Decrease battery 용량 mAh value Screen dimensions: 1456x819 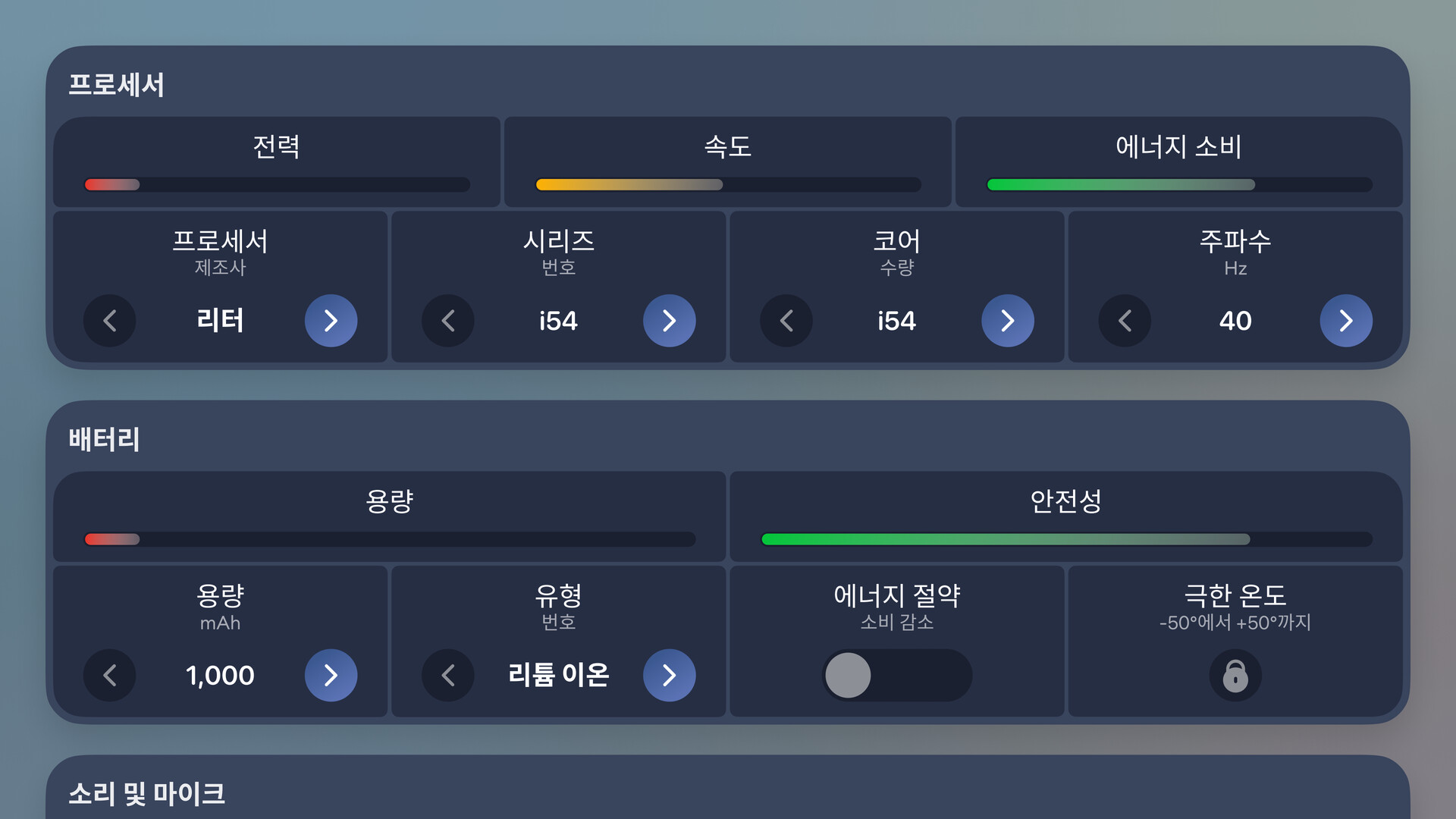point(110,675)
